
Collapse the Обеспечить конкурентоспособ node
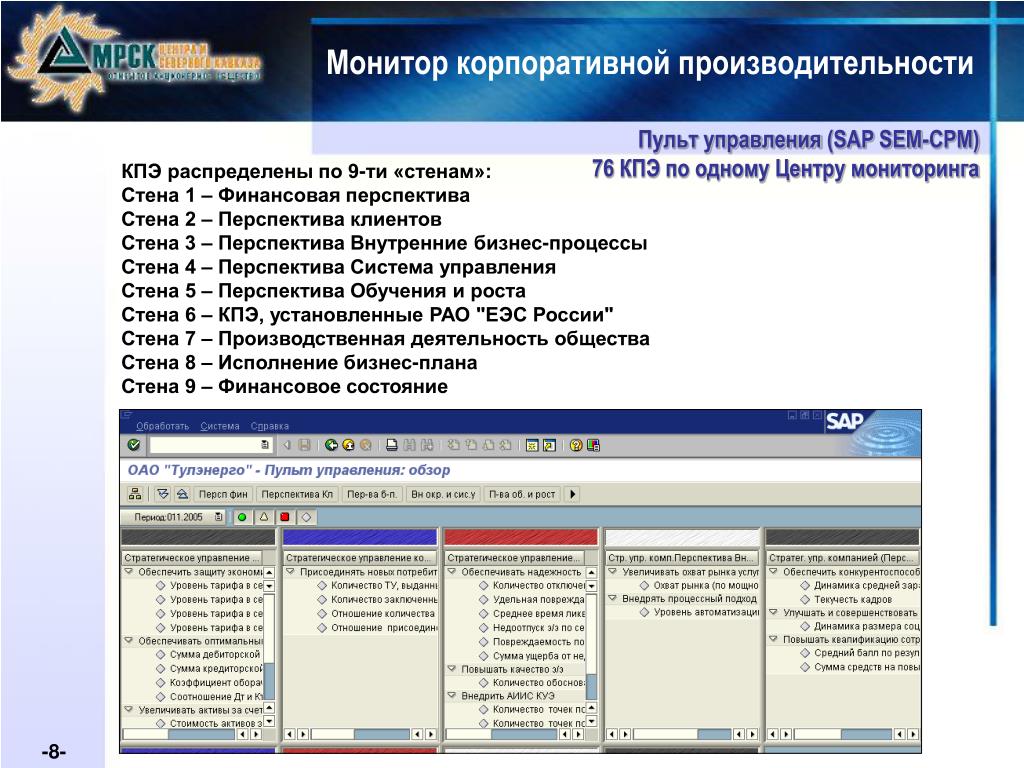pyautogui.click(x=773, y=571)
